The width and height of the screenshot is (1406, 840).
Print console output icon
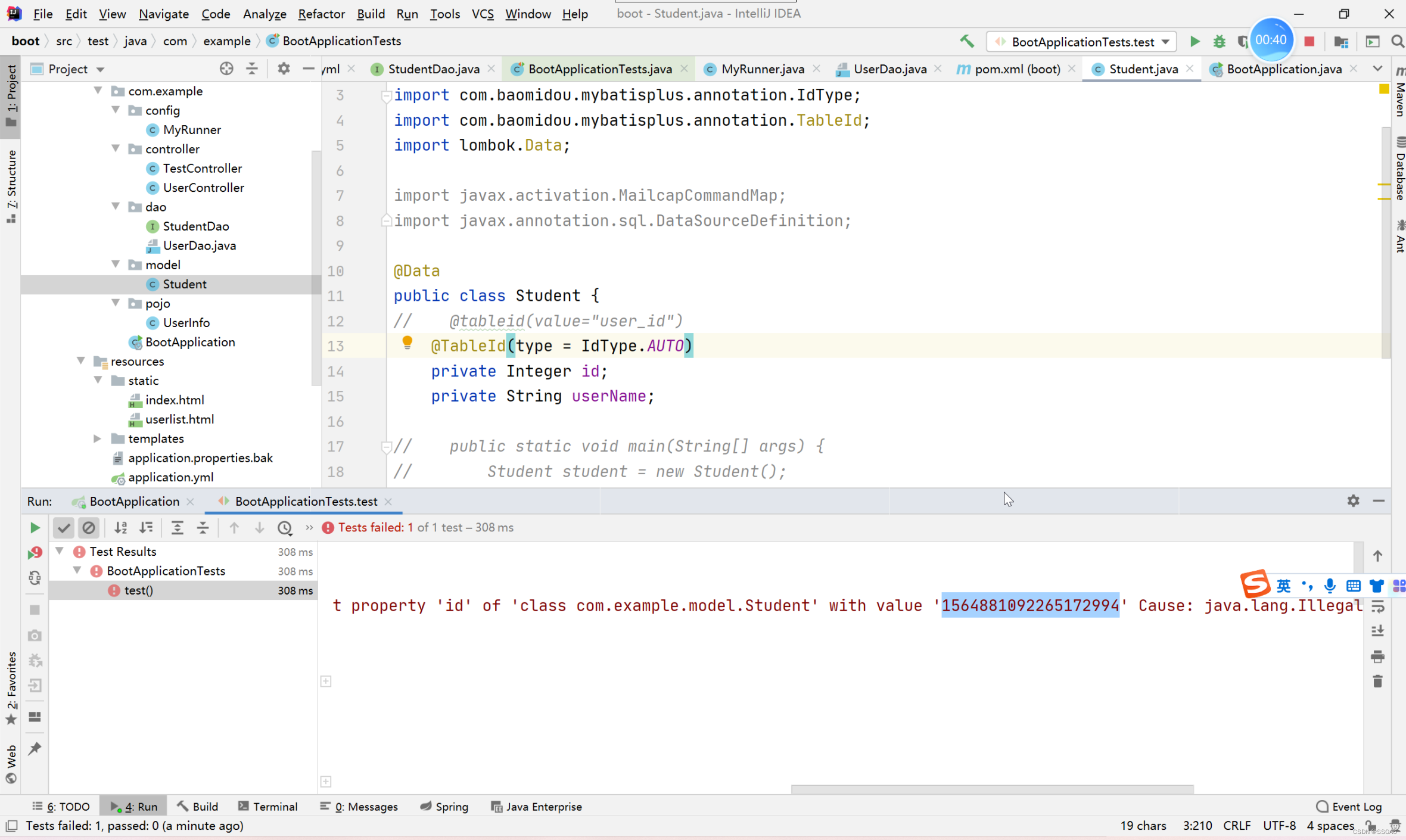point(1377,657)
